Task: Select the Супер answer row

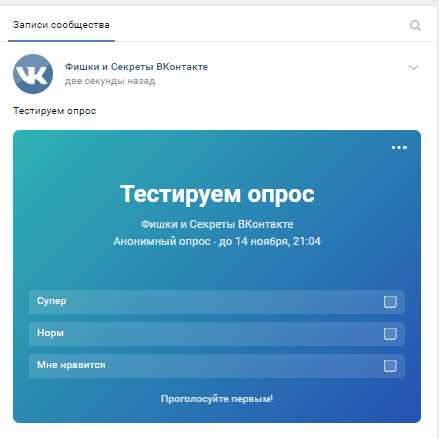Action: click(217, 302)
